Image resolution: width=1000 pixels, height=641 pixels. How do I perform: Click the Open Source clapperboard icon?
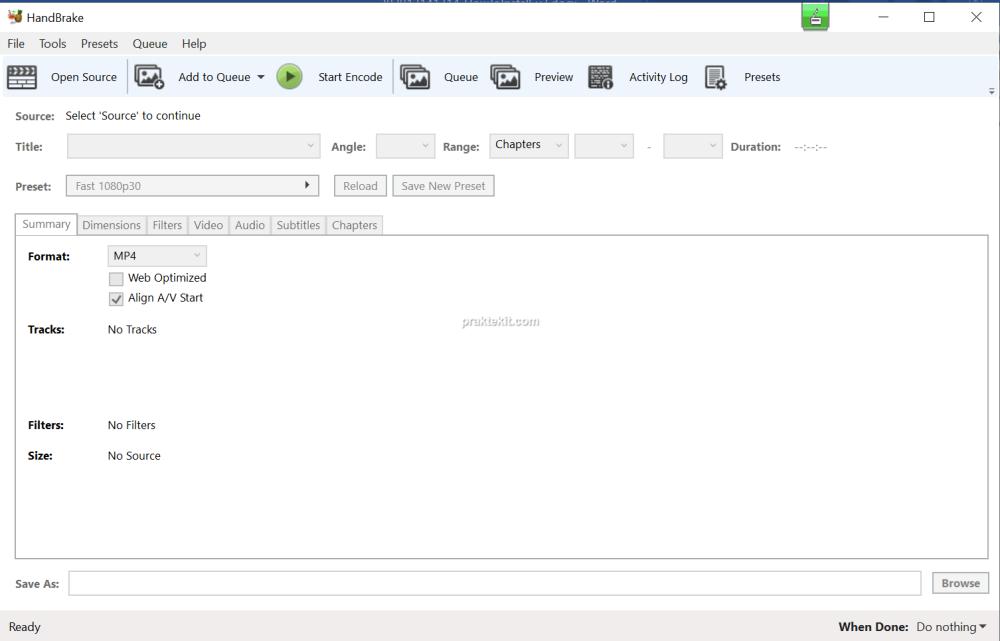coord(22,77)
